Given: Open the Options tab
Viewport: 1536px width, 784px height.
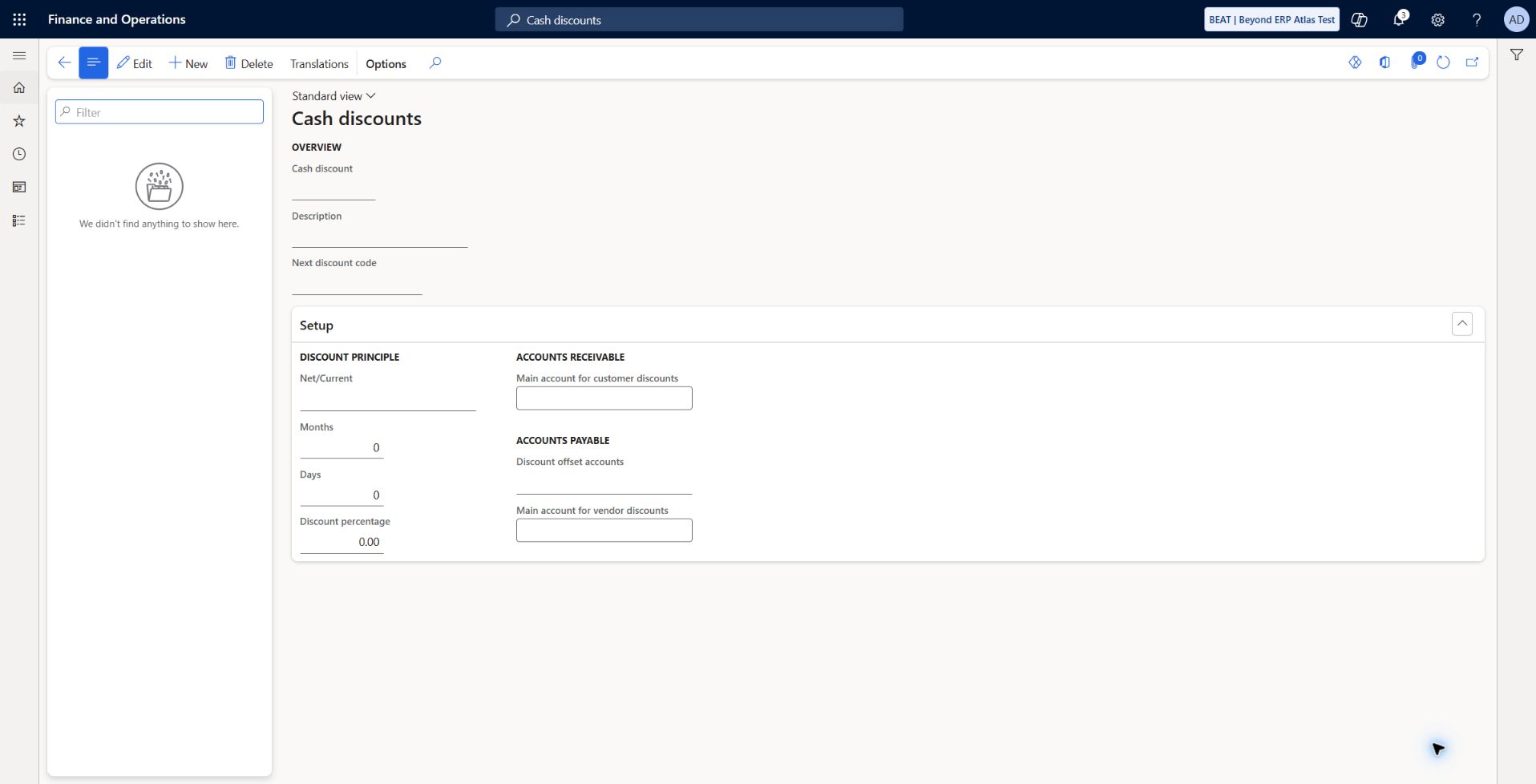Looking at the screenshot, I should [x=386, y=63].
